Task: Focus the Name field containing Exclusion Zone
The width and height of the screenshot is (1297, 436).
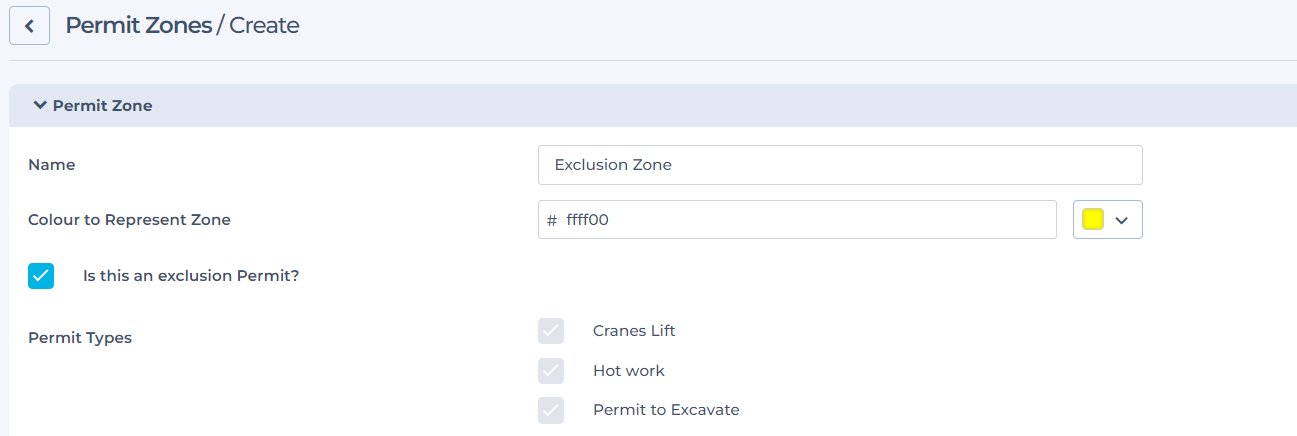Action: [x=839, y=165]
